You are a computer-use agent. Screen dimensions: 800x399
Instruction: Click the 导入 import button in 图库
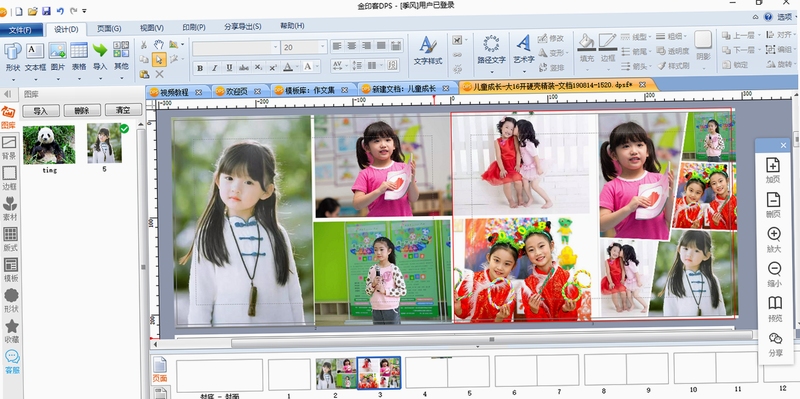(x=41, y=111)
